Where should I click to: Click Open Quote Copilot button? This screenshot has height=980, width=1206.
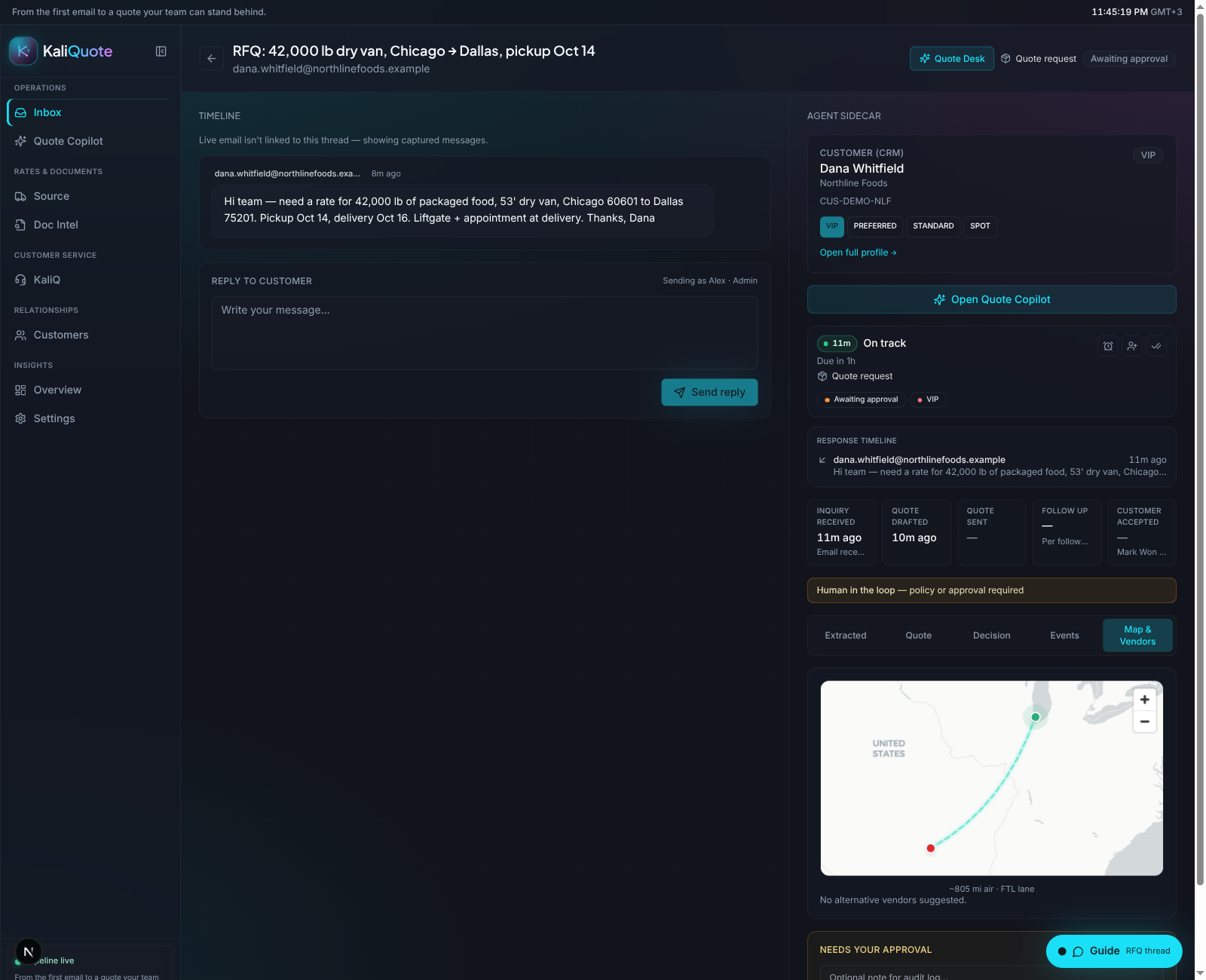click(x=991, y=299)
